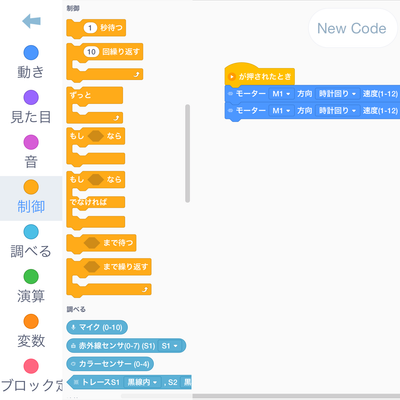Pick the 秒待つ wait block
The width and height of the screenshot is (400, 400).
click(x=96, y=28)
